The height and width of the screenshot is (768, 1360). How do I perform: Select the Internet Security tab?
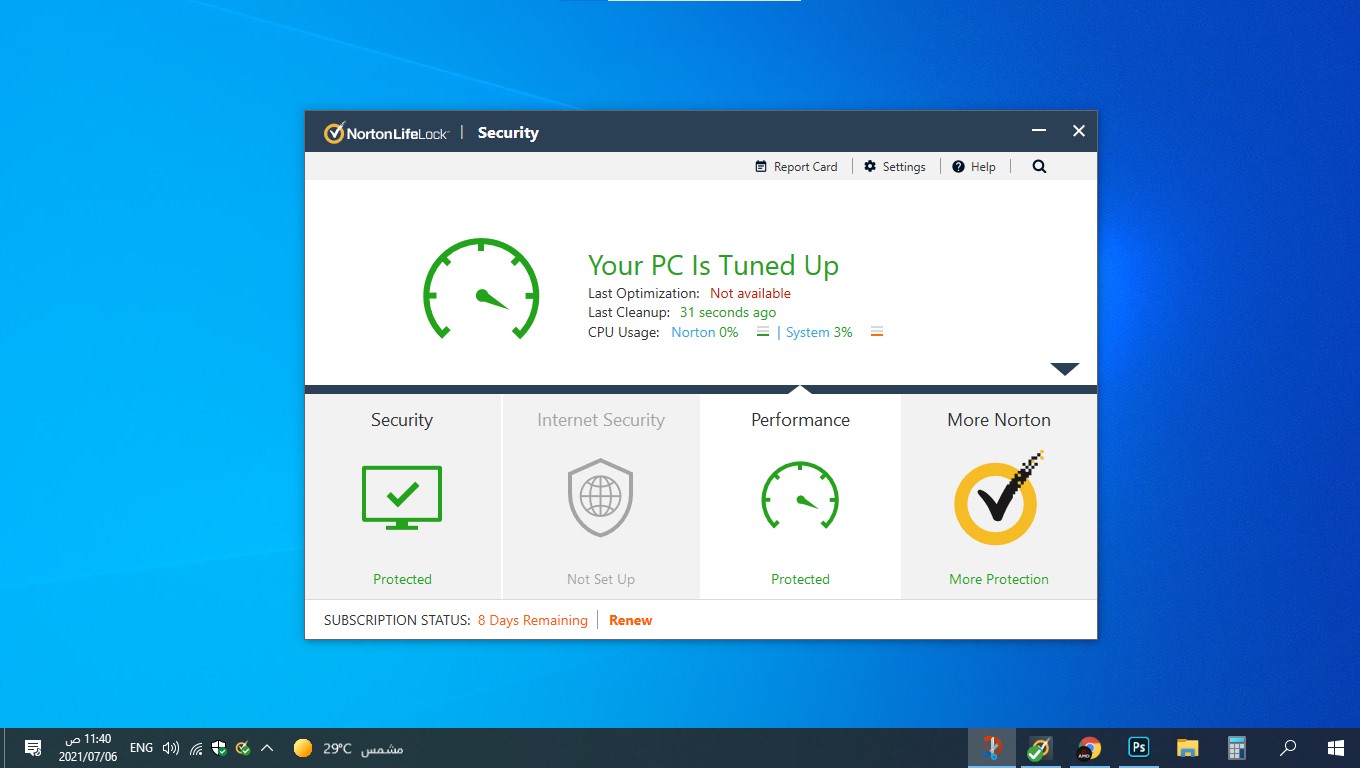click(x=601, y=496)
